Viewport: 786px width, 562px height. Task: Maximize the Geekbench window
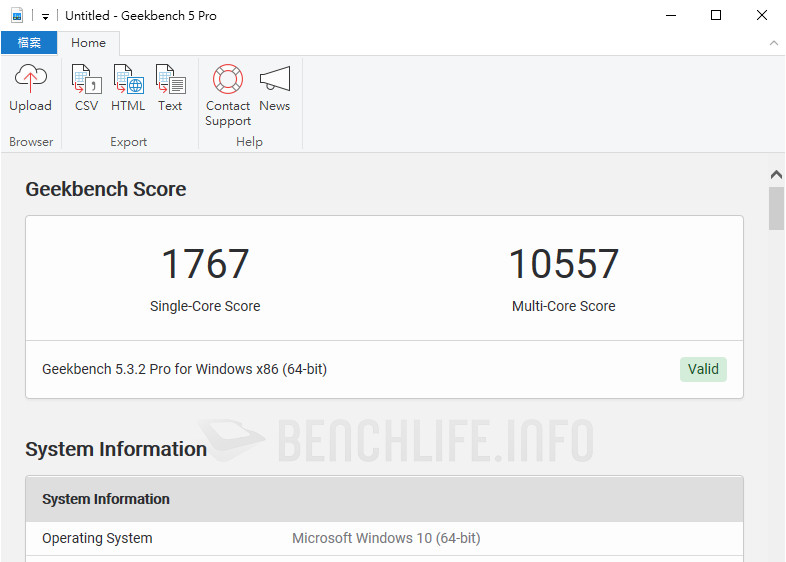(x=716, y=16)
